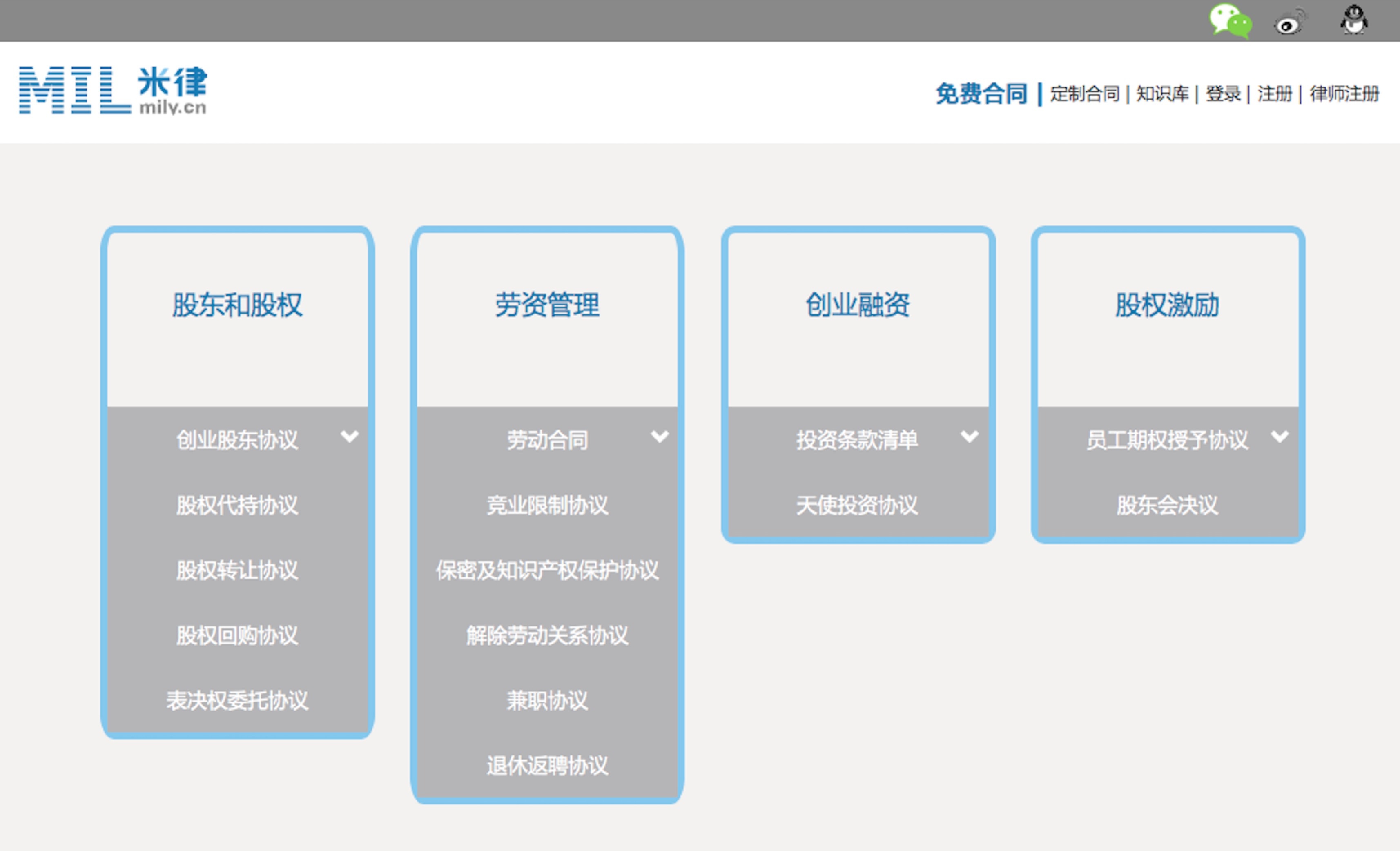Click the 注册 link
Image resolution: width=1400 pixels, height=851 pixels.
pyautogui.click(x=1275, y=94)
